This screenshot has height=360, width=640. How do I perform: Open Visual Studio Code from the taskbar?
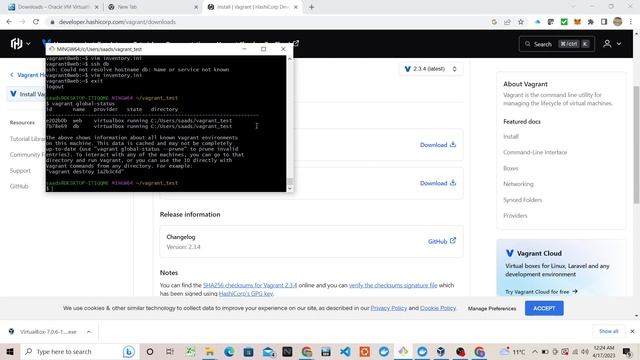coord(345,351)
